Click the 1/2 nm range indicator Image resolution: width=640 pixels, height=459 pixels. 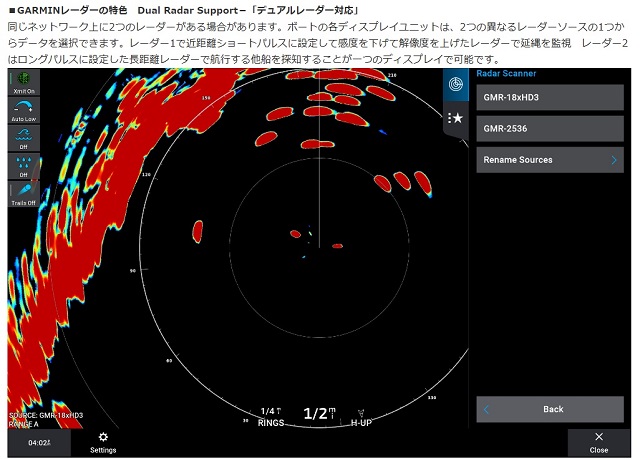pos(319,414)
